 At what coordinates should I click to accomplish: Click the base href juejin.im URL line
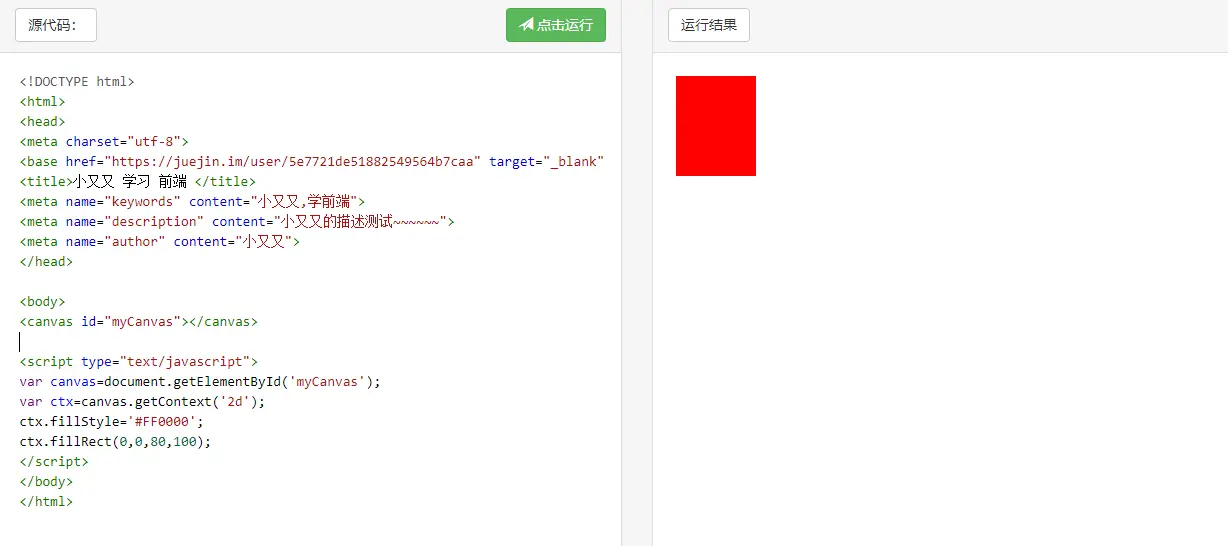(312, 162)
